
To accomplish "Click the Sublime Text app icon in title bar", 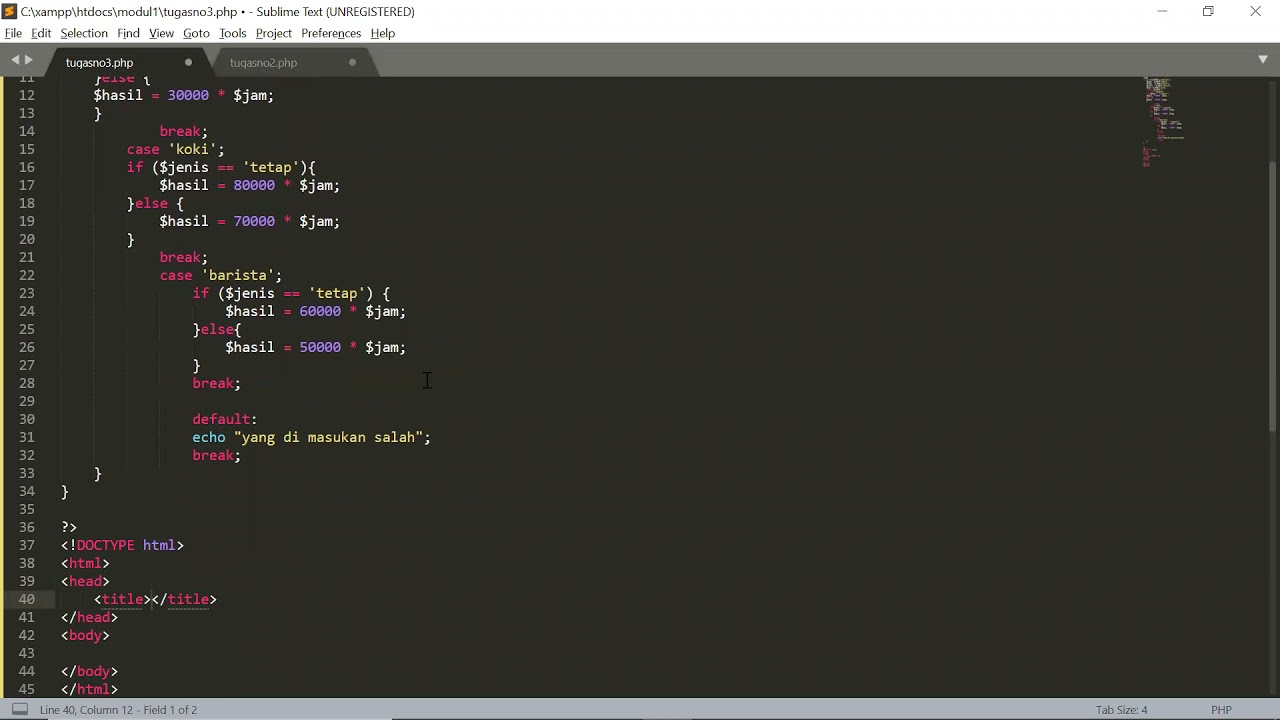I will pyautogui.click(x=9, y=12).
